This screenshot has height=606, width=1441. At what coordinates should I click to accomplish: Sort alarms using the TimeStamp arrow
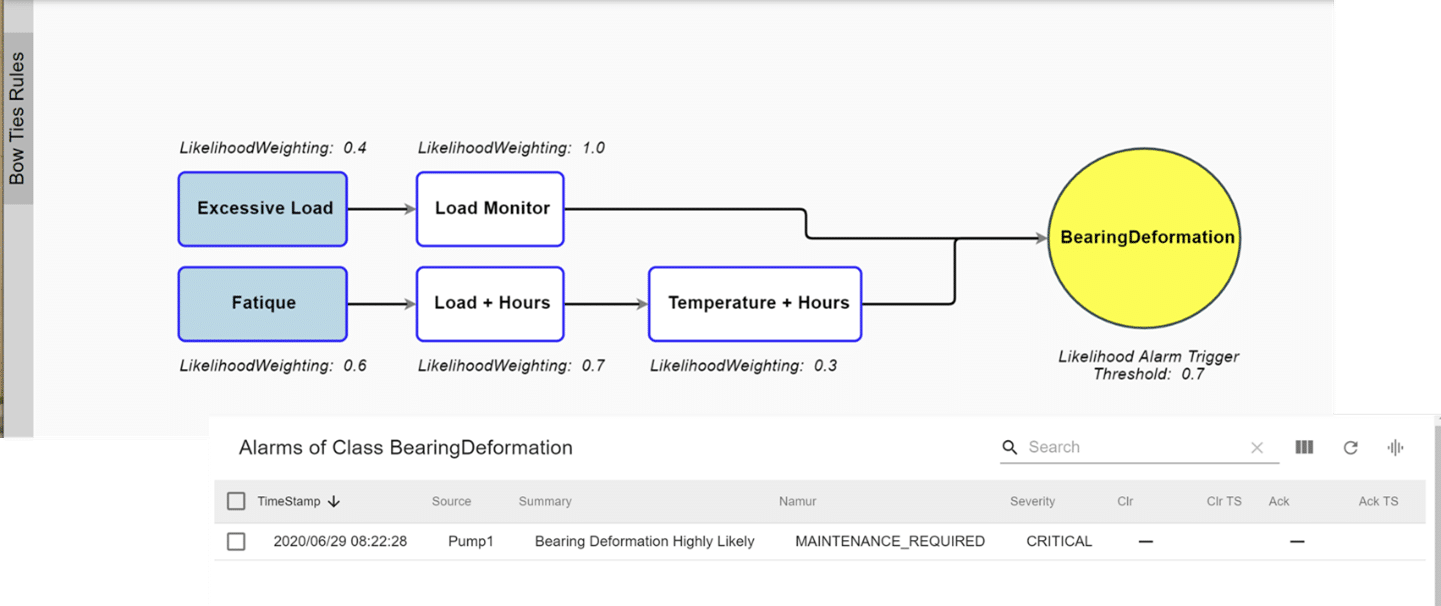pyautogui.click(x=334, y=501)
